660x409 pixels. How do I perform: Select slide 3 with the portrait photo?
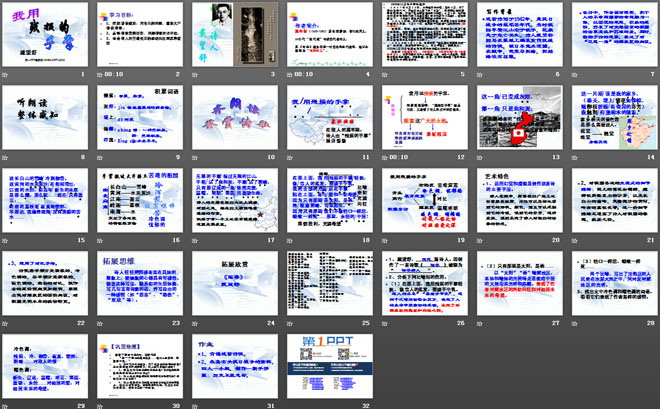tap(233, 35)
